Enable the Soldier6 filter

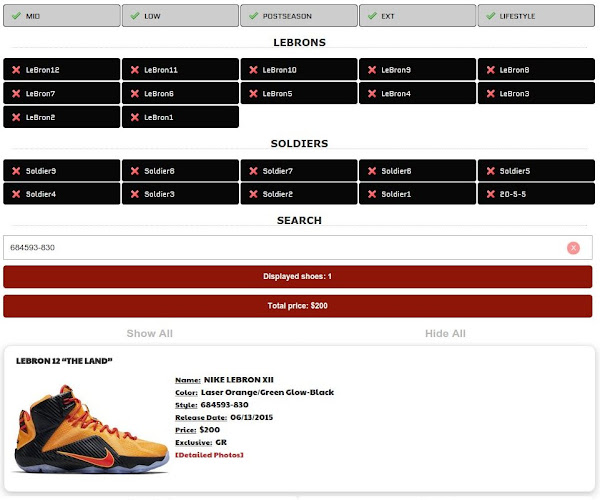(x=417, y=171)
